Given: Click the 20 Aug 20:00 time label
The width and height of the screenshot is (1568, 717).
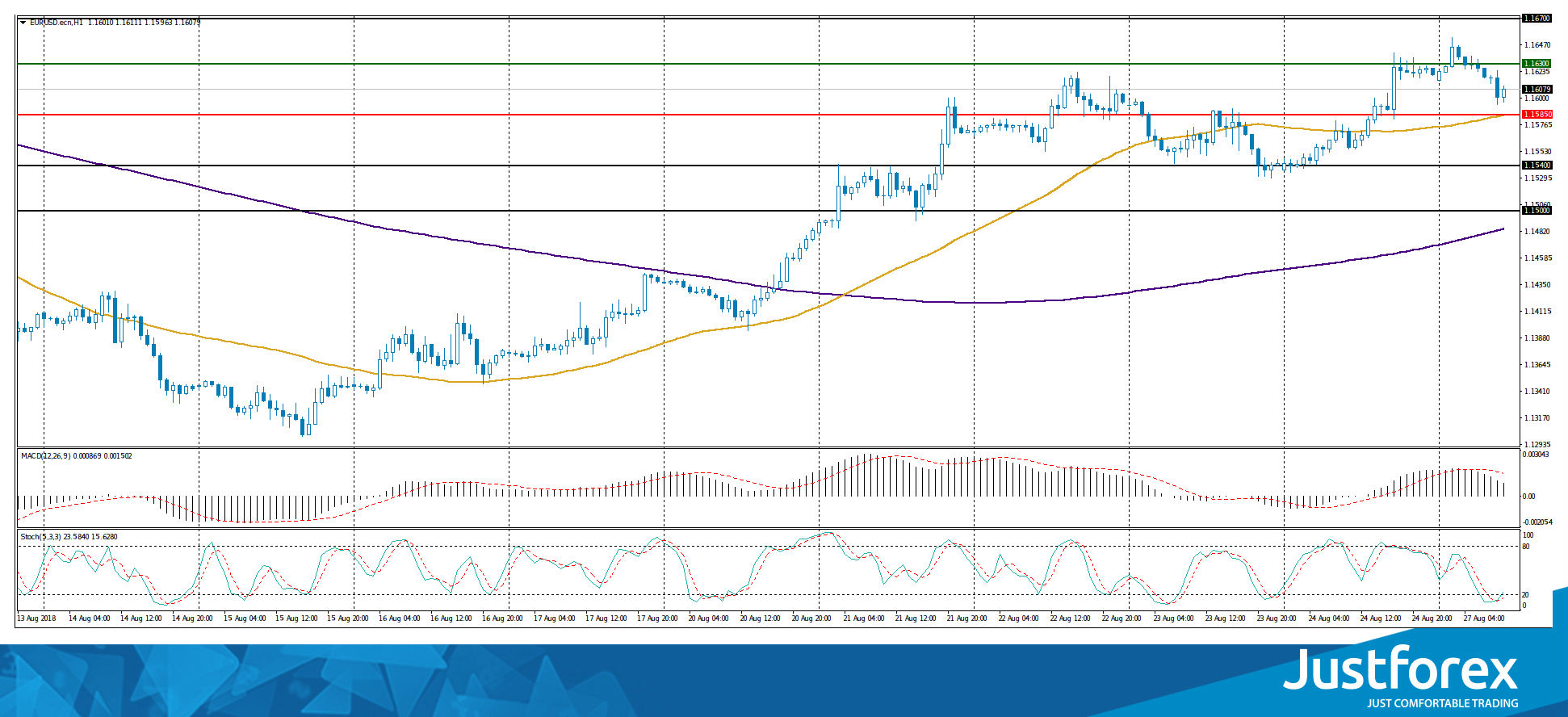Looking at the screenshot, I should [x=813, y=618].
